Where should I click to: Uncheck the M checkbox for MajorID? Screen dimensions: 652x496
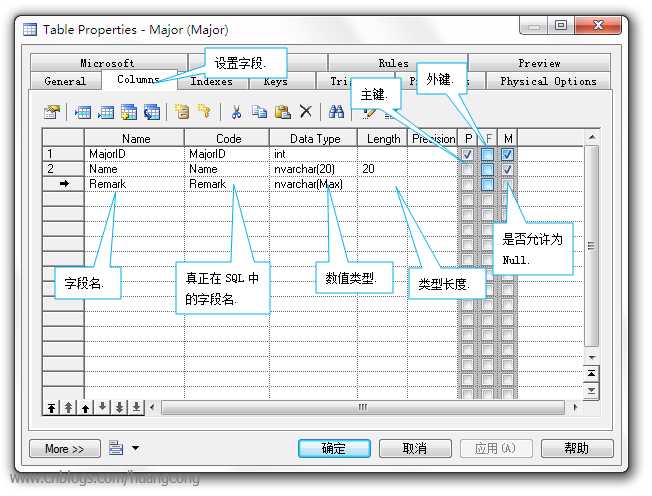tap(507, 154)
